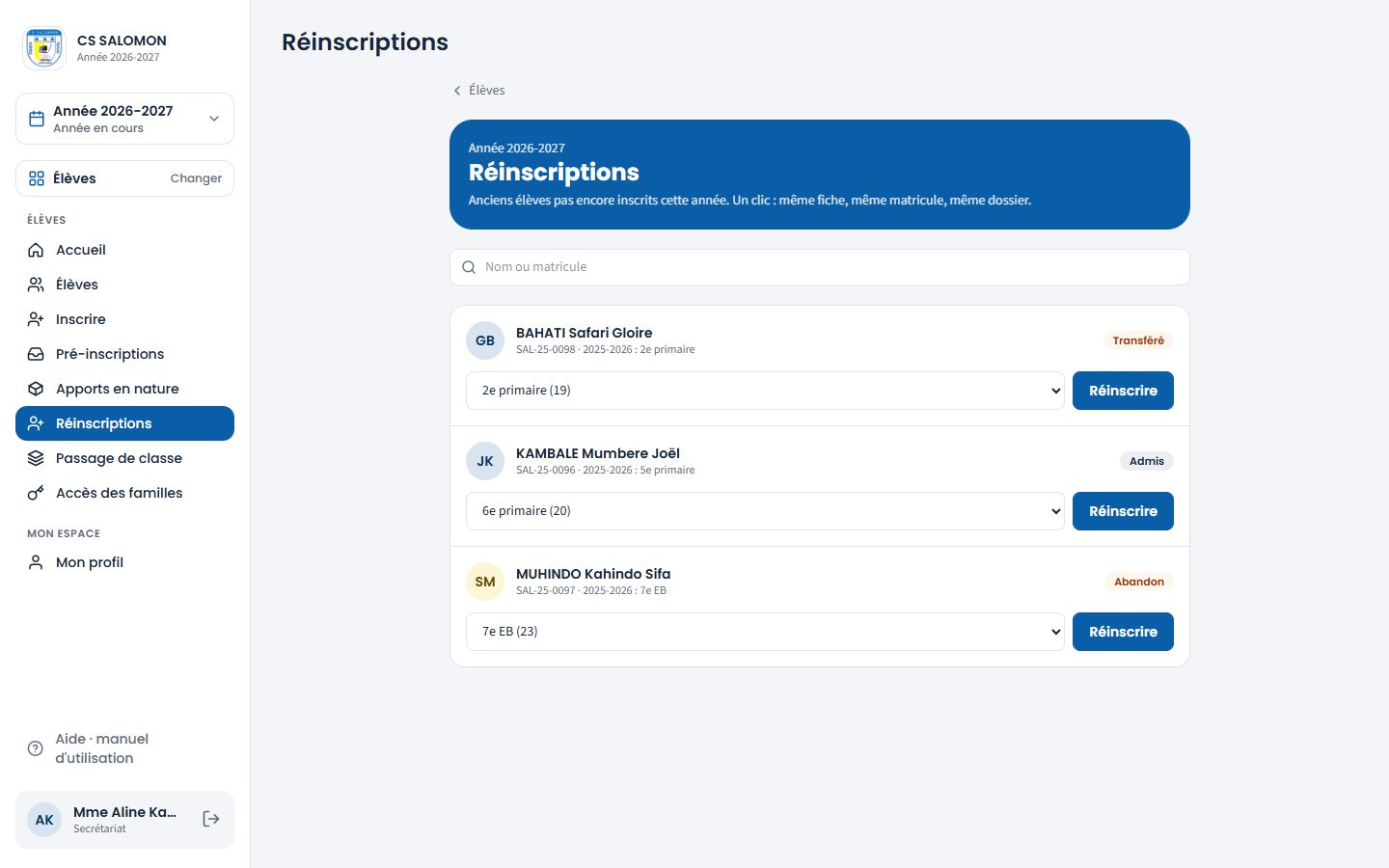1389x868 pixels.
Task: Click the SAL-25-0096 matricule line
Action: click(x=606, y=471)
